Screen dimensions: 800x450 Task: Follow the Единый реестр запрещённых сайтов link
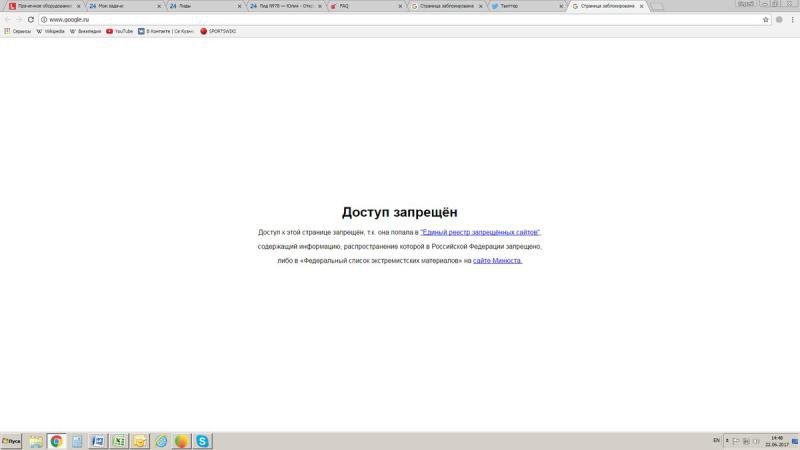[x=480, y=232]
